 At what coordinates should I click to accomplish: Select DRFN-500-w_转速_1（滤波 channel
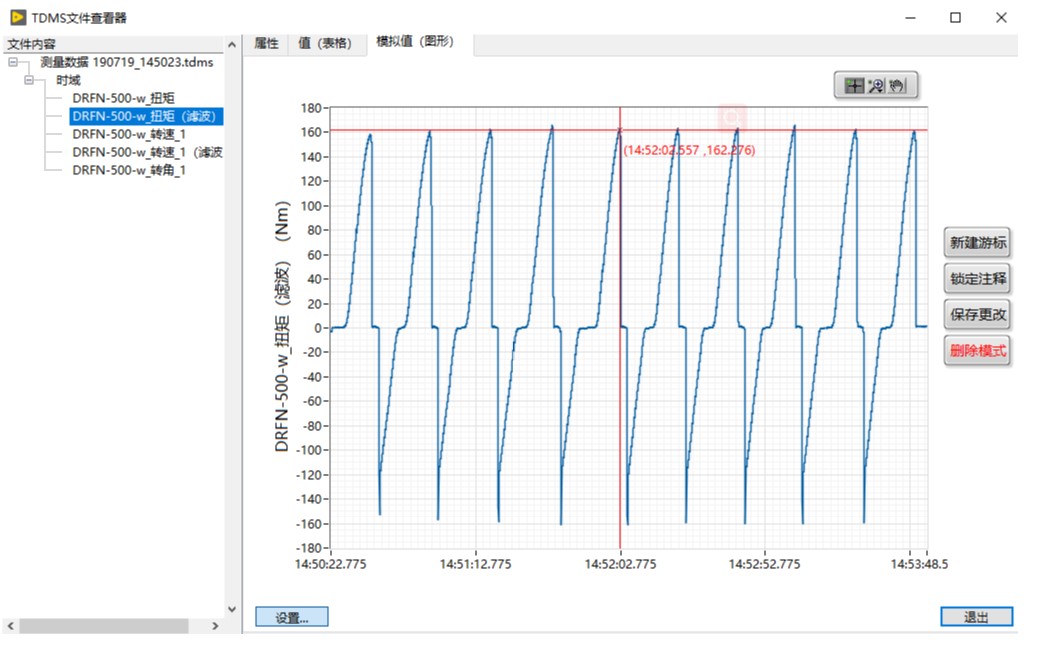(x=146, y=152)
